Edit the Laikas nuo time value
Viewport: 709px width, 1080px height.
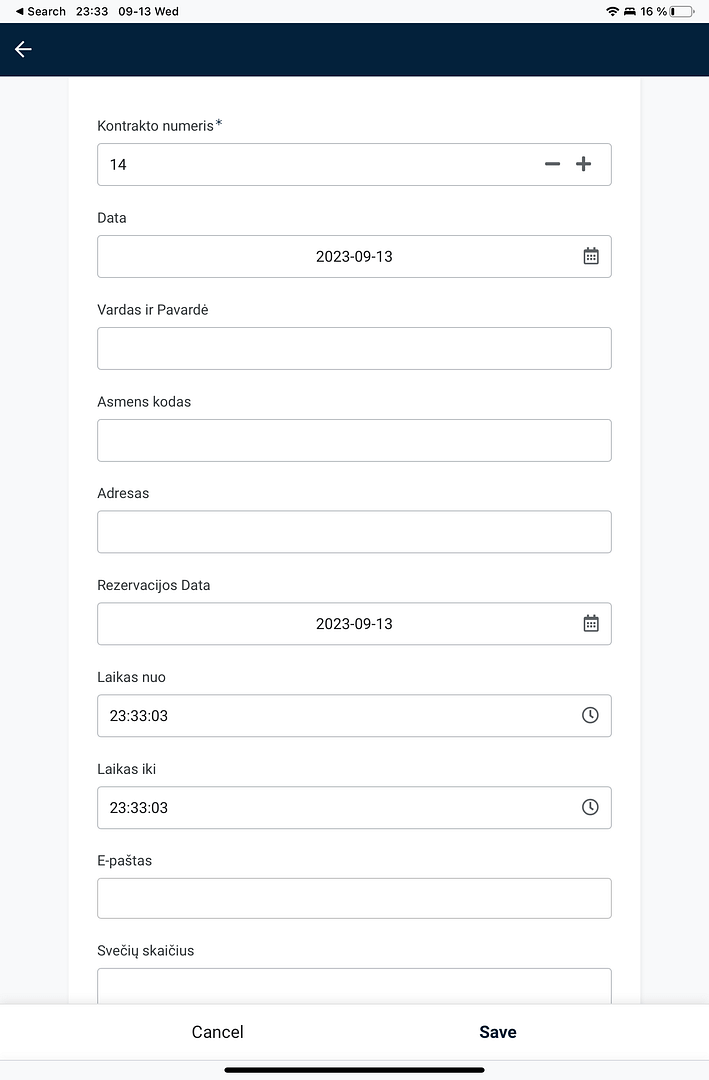(139, 716)
